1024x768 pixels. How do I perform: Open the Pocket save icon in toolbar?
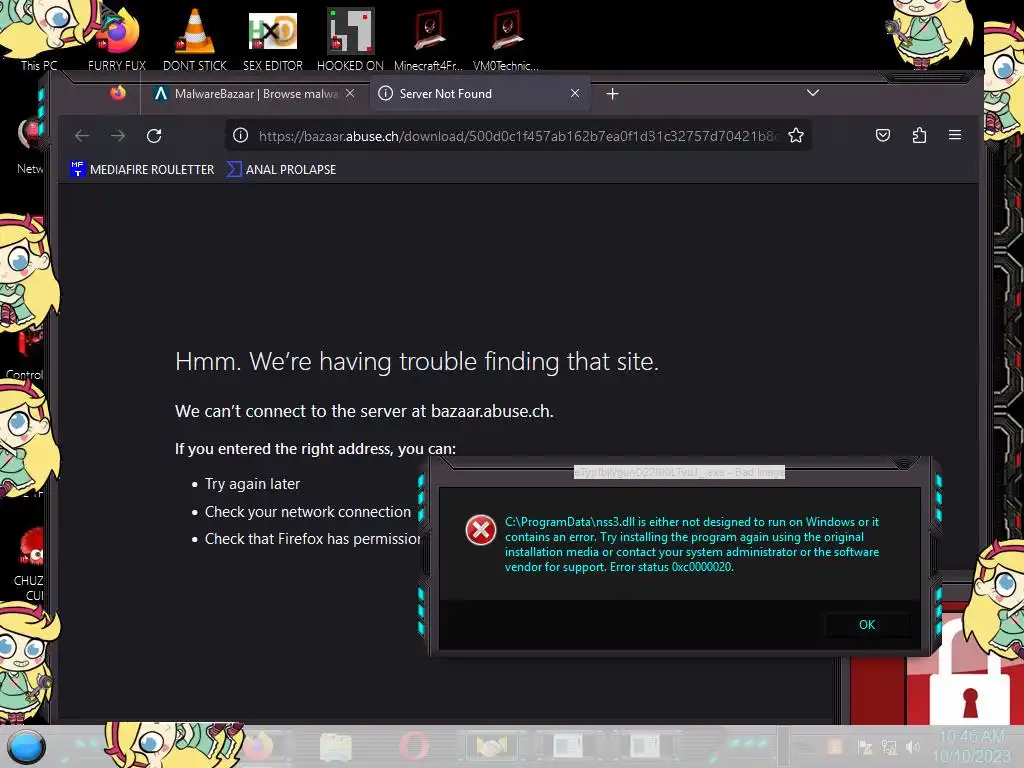coord(882,135)
